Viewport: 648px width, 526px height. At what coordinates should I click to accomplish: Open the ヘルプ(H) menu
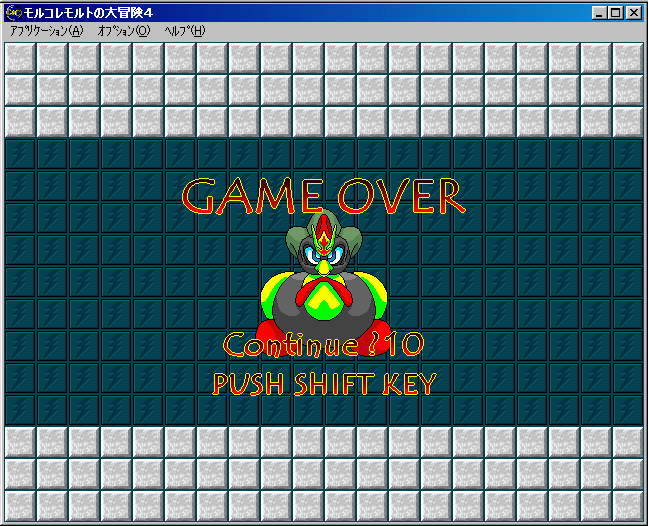185,31
